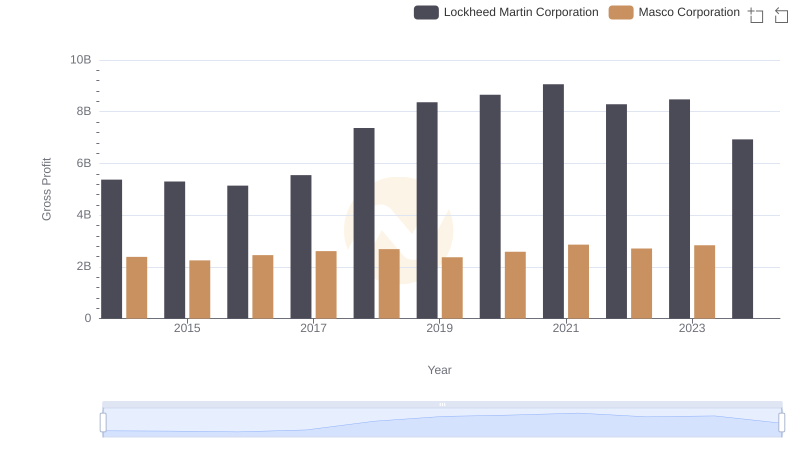This screenshot has height=461, width=800.
Task: Click the Gross Profit axis title
Action: (46, 189)
